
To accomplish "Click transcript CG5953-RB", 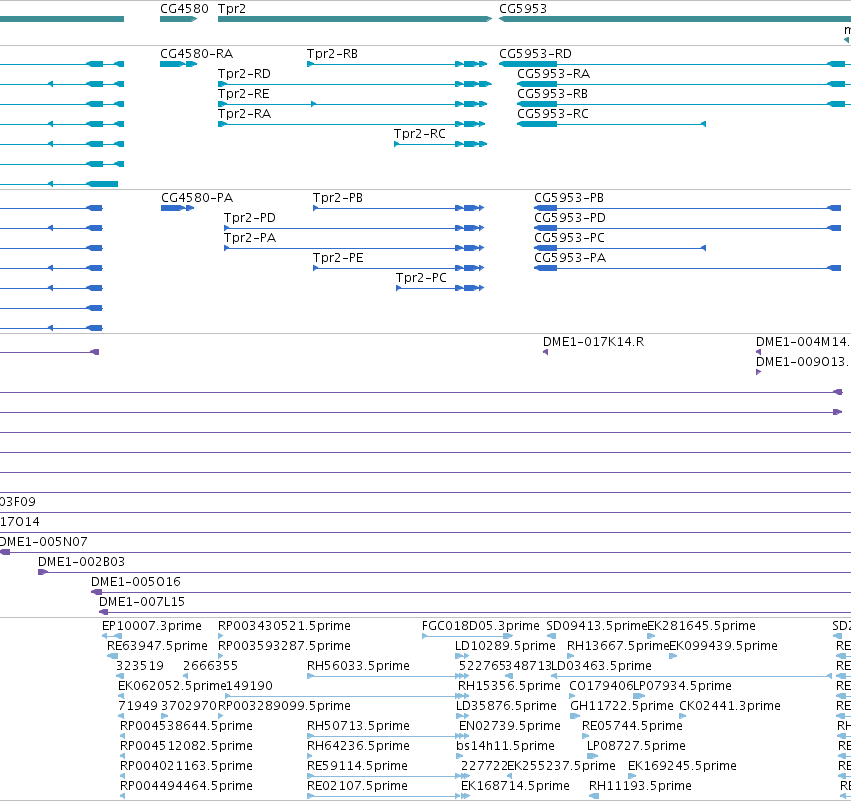I will (x=552, y=94).
